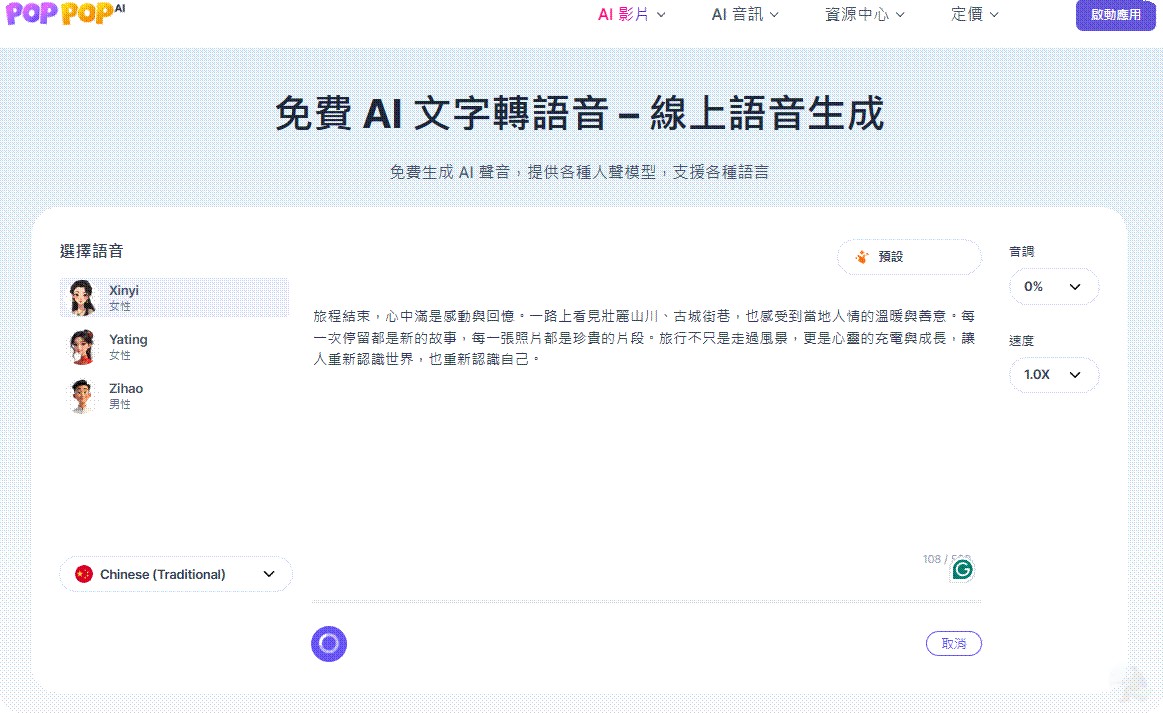Select the Zihao male voice

(x=174, y=395)
